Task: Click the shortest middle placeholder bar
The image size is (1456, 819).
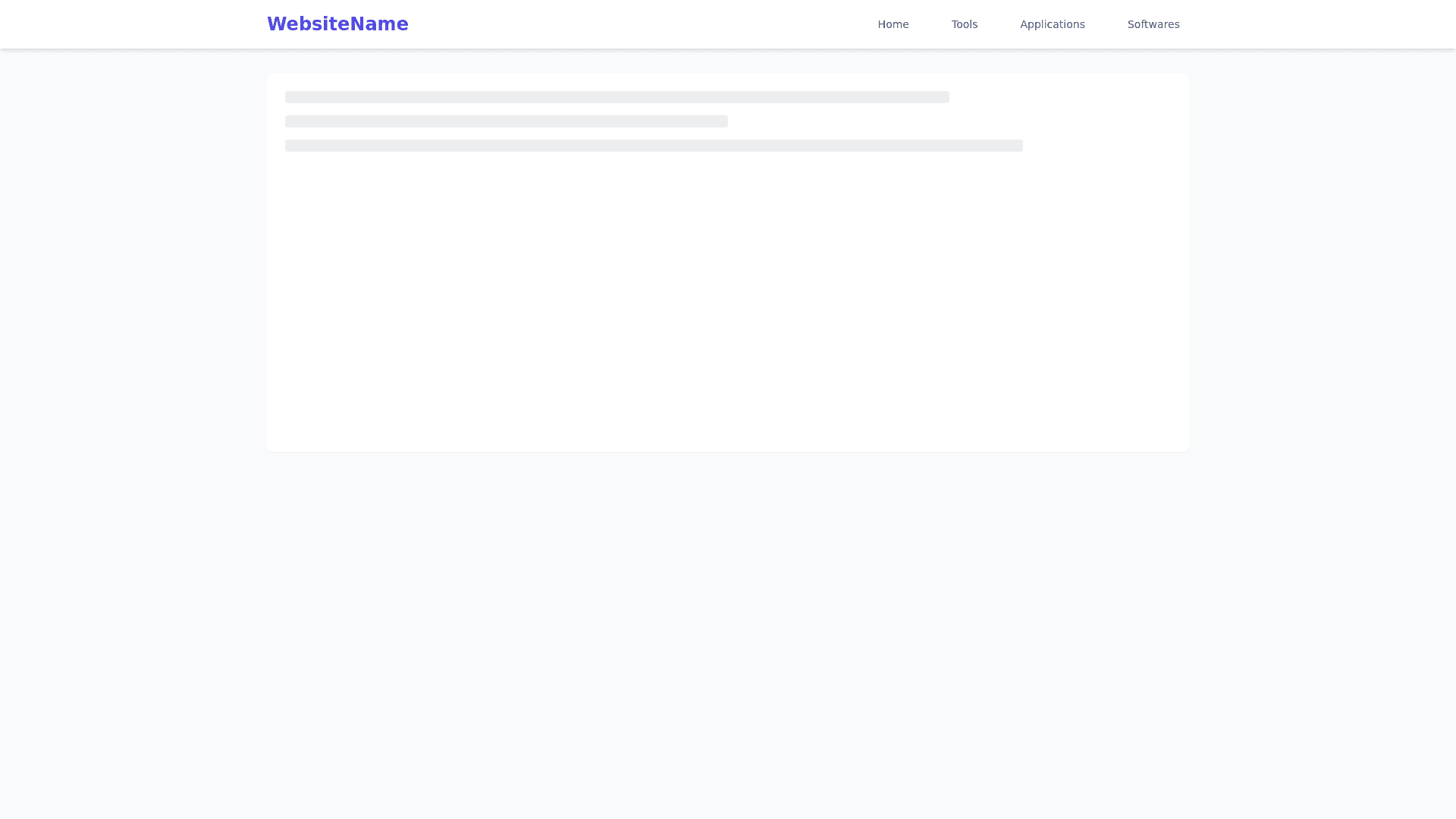Action: point(506,121)
